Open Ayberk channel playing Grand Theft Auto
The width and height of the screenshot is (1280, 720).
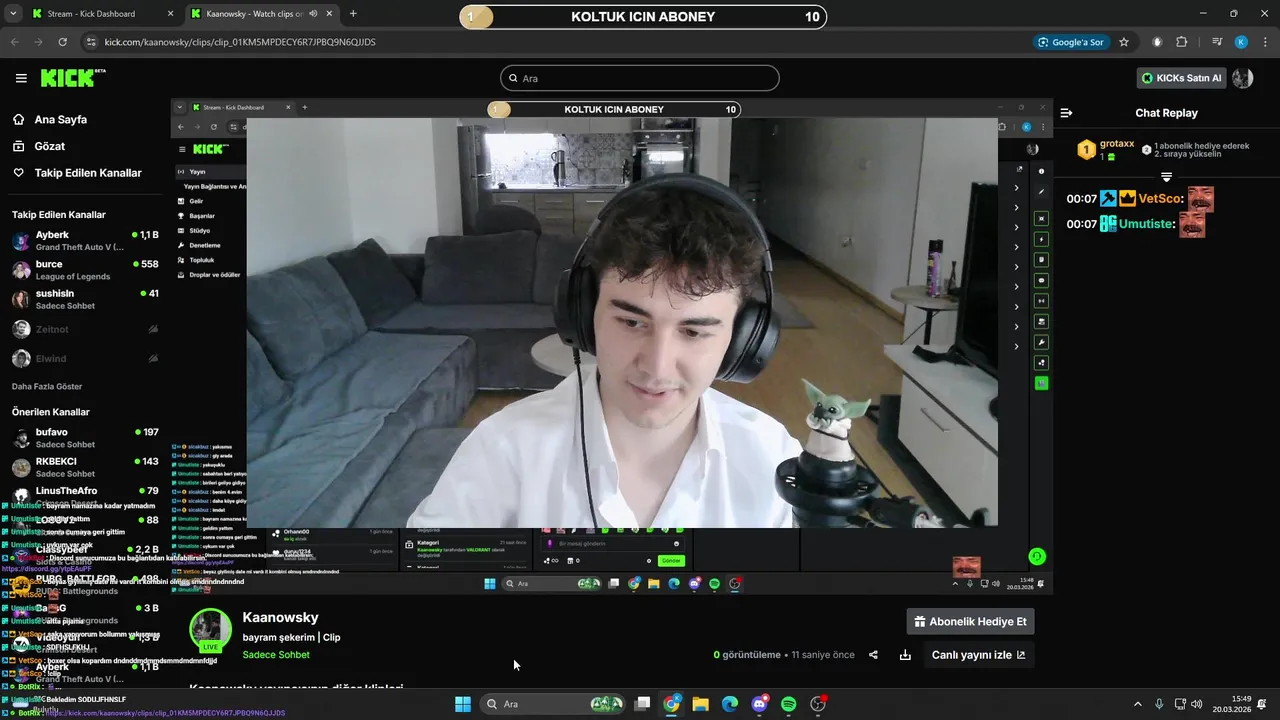pos(85,241)
